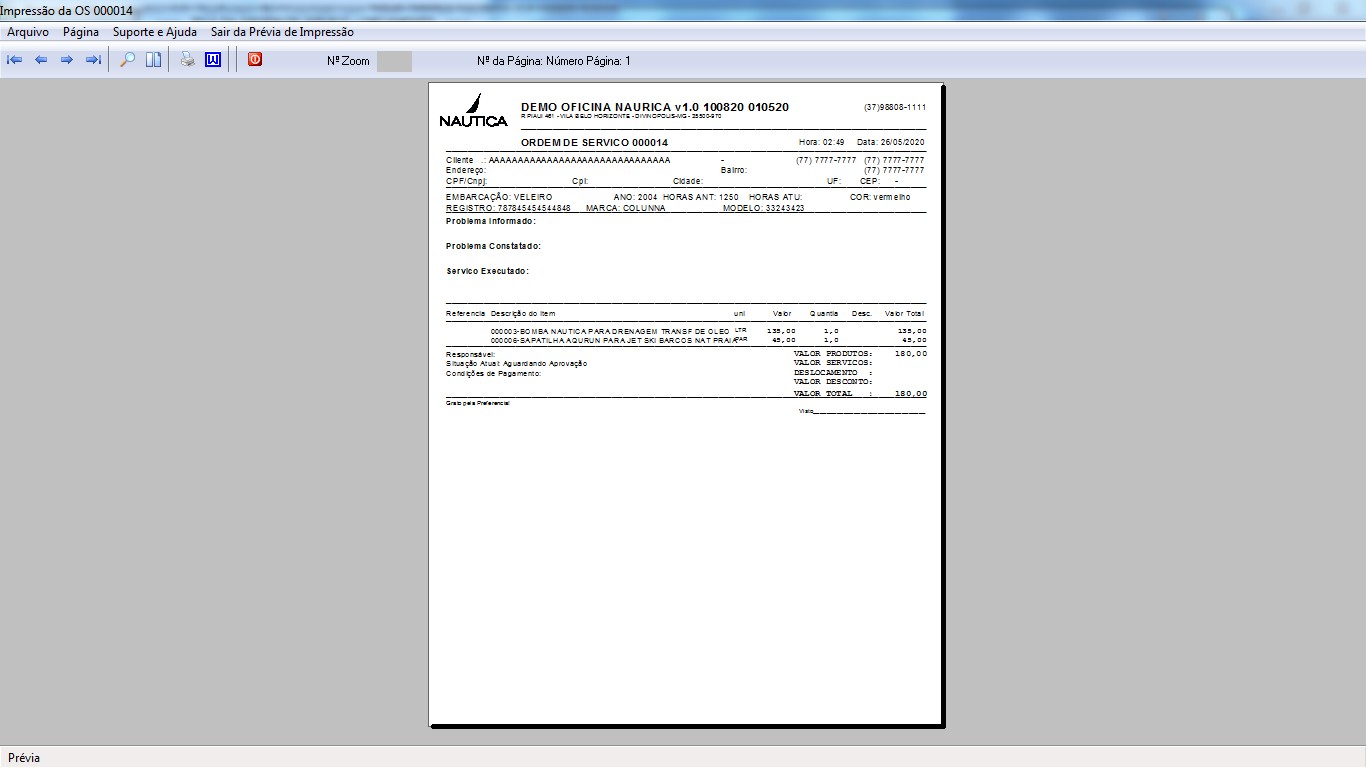Jump to the last page arrow
Image resolution: width=1366 pixels, height=768 pixels.
click(93, 60)
